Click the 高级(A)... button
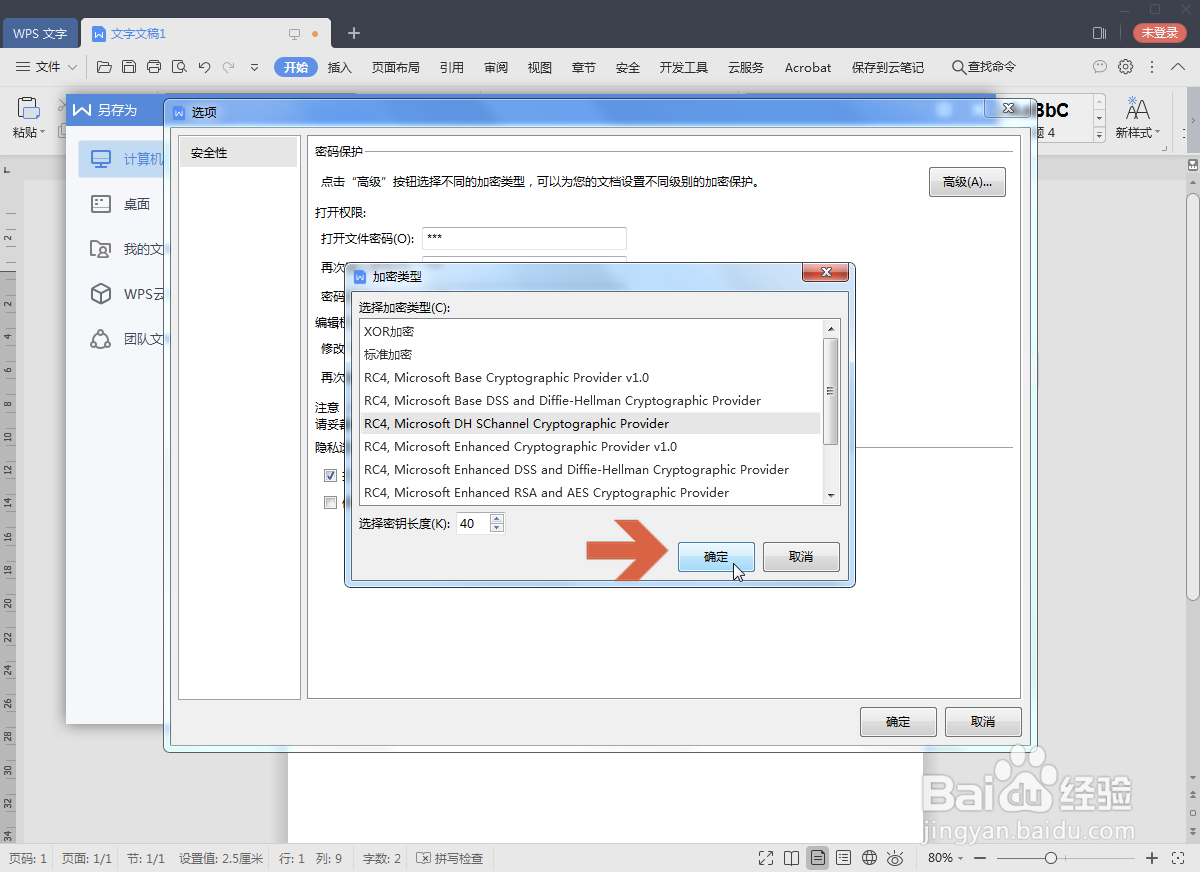Screen dimensions: 1200x872 click(x=967, y=182)
